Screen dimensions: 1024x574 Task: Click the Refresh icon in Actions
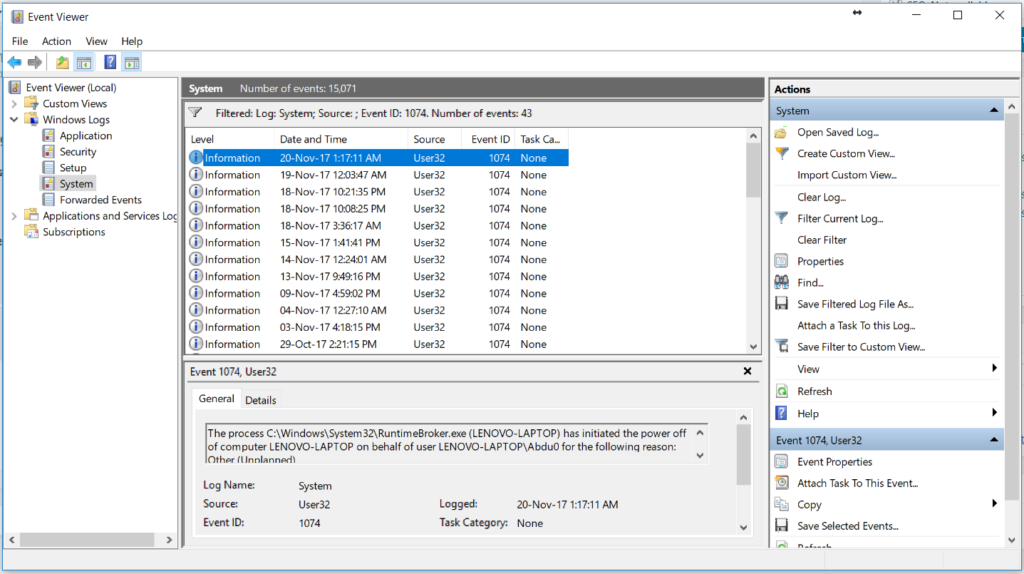point(781,391)
